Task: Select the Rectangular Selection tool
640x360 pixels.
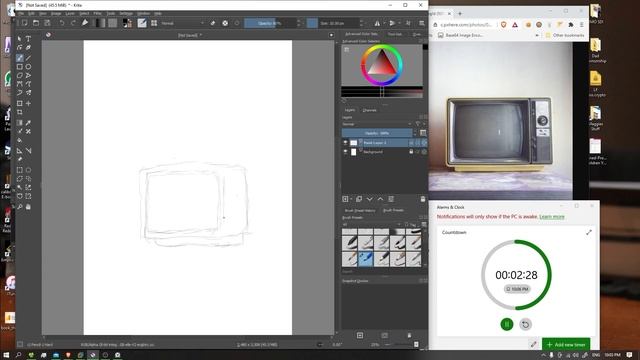Action: pyautogui.click(x=19, y=170)
